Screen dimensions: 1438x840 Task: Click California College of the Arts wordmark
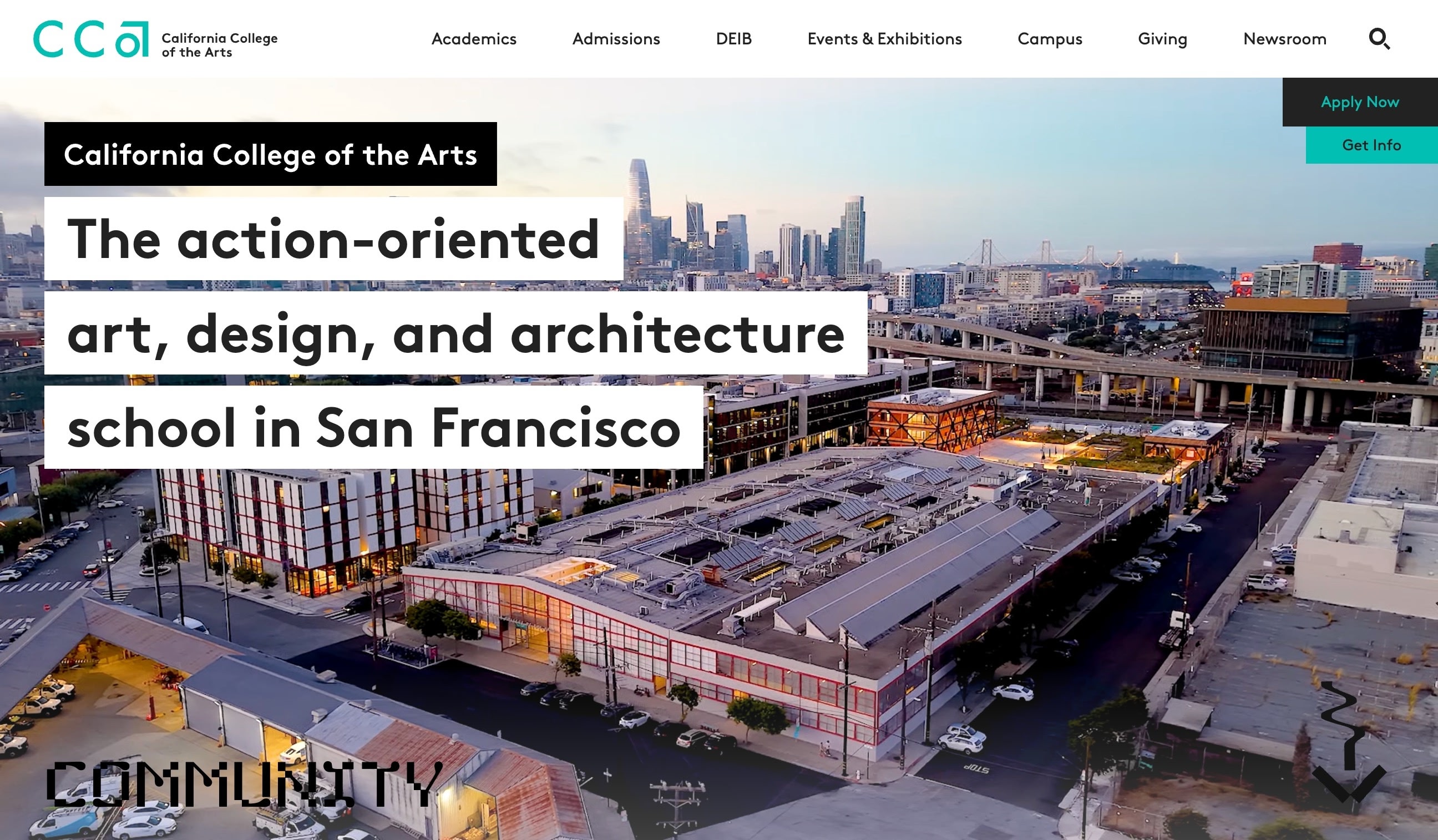220,45
